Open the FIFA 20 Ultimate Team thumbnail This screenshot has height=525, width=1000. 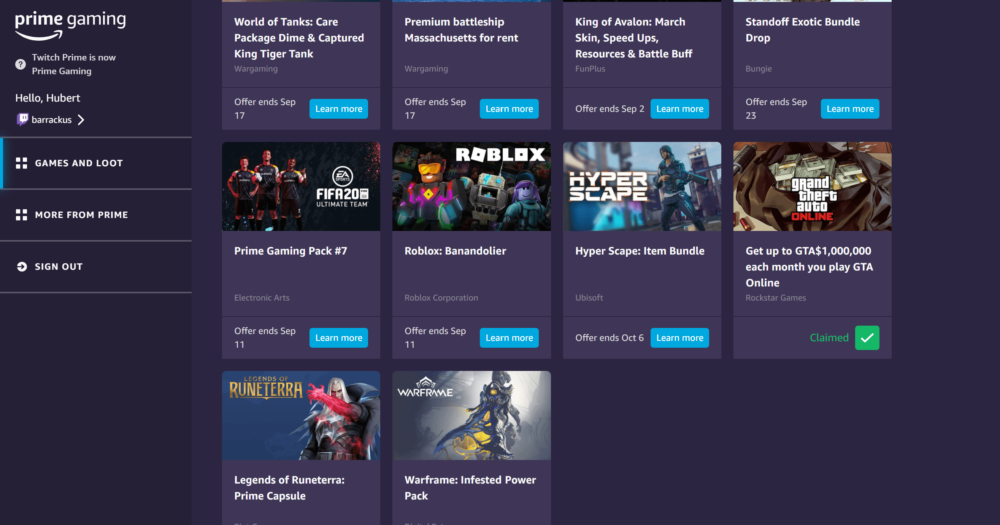tap(301, 186)
